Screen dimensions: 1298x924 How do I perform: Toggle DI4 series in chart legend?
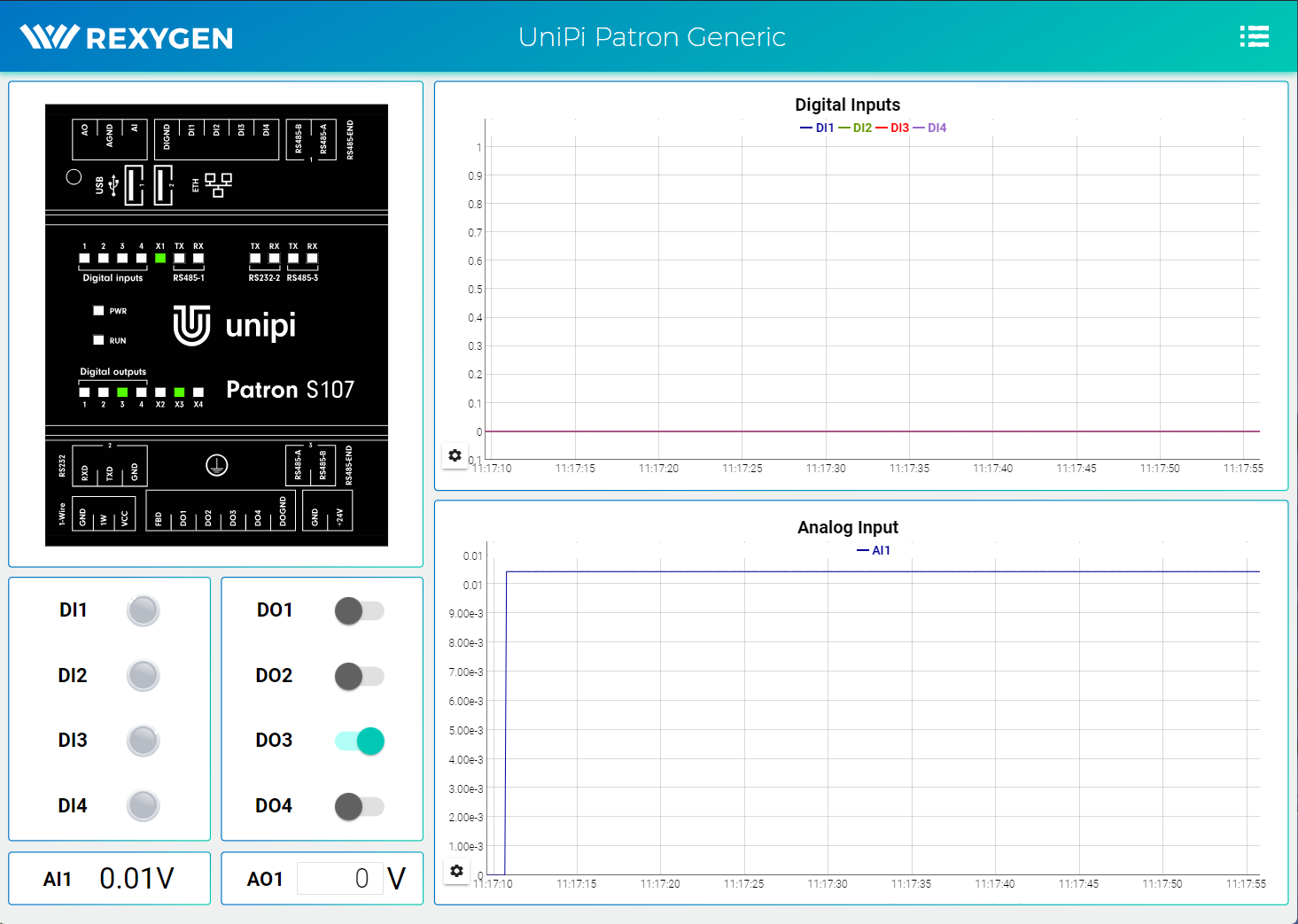[x=929, y=128]
